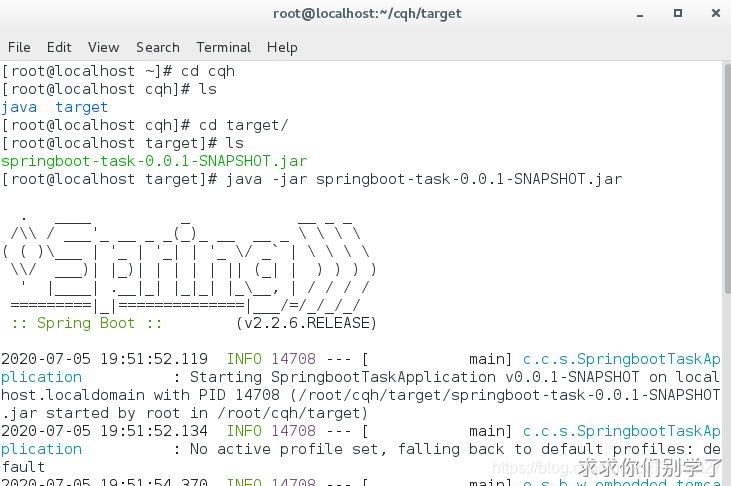
Task: Open the Help menu
Action: click(282, 48)
